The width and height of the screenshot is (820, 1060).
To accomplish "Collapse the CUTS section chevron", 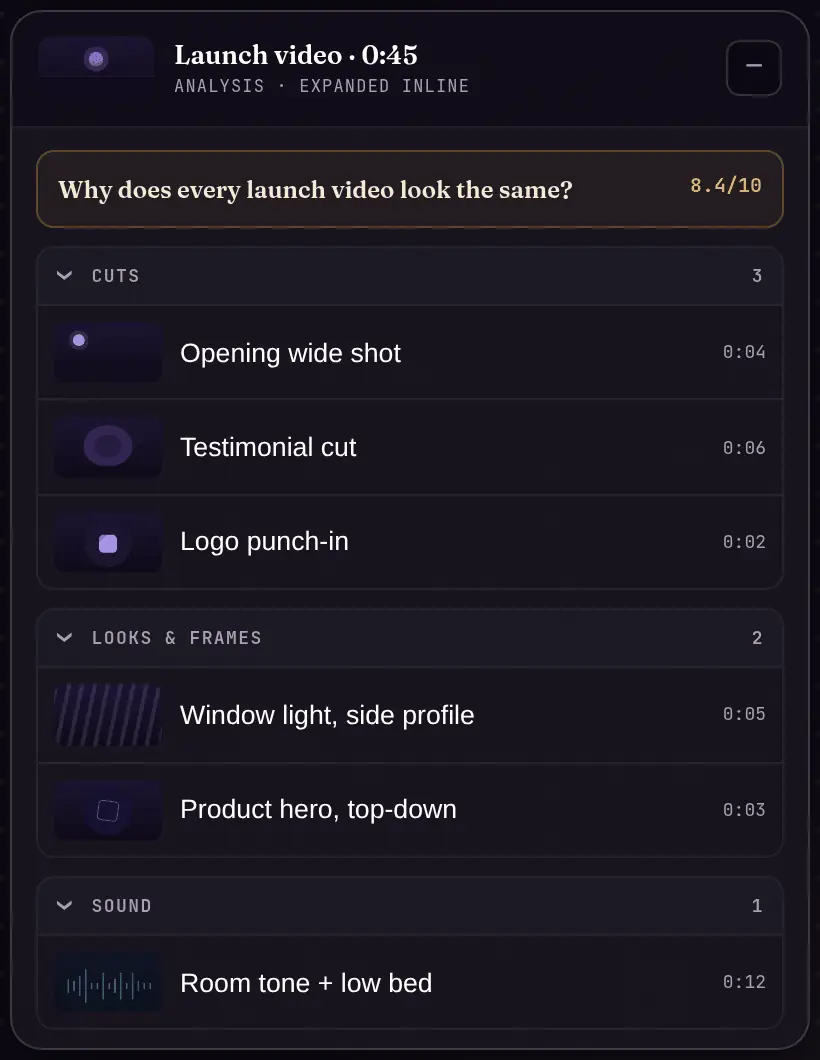I will coord(64,276).
